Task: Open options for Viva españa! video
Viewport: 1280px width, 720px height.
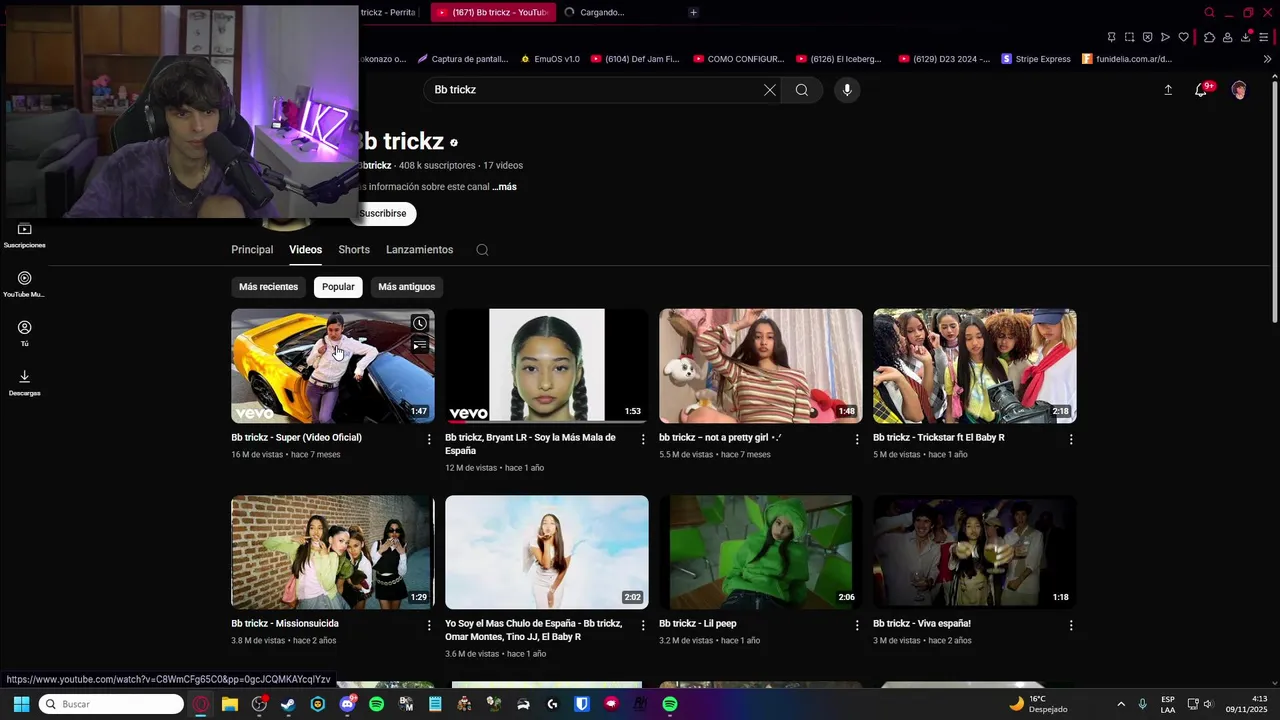Action: coord(1071,625)
